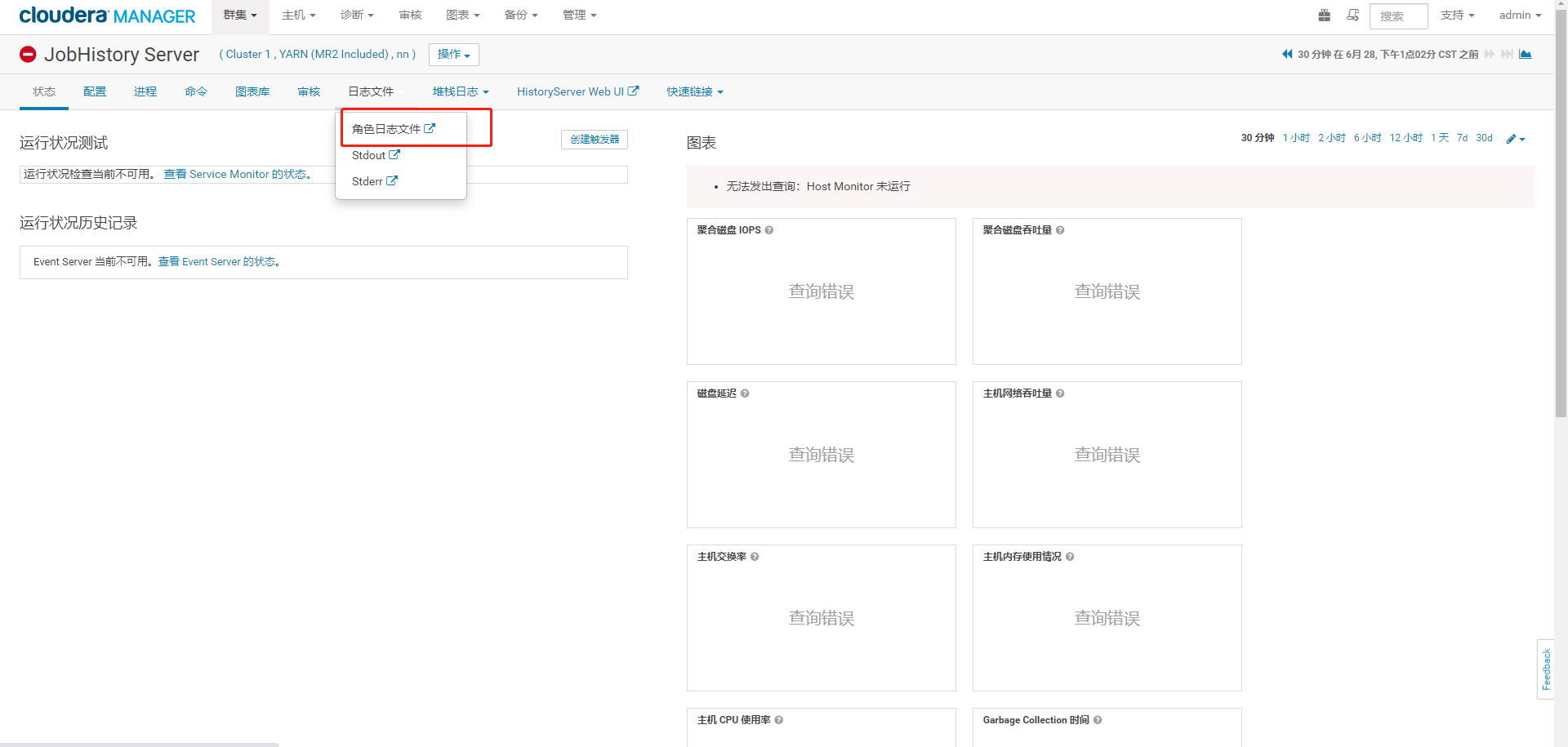Expand the 主机 menu
The height and width of the screenshot is (747, 1568).
[x=299, y=16]
